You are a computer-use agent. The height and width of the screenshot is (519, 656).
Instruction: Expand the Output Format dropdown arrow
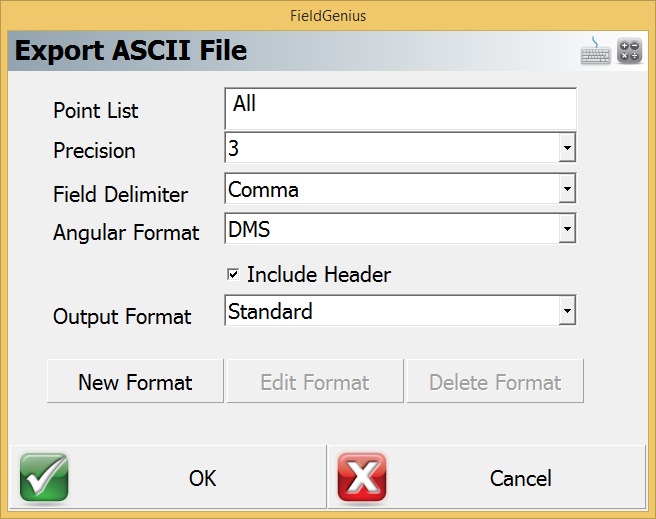click(x=567, y=312)
